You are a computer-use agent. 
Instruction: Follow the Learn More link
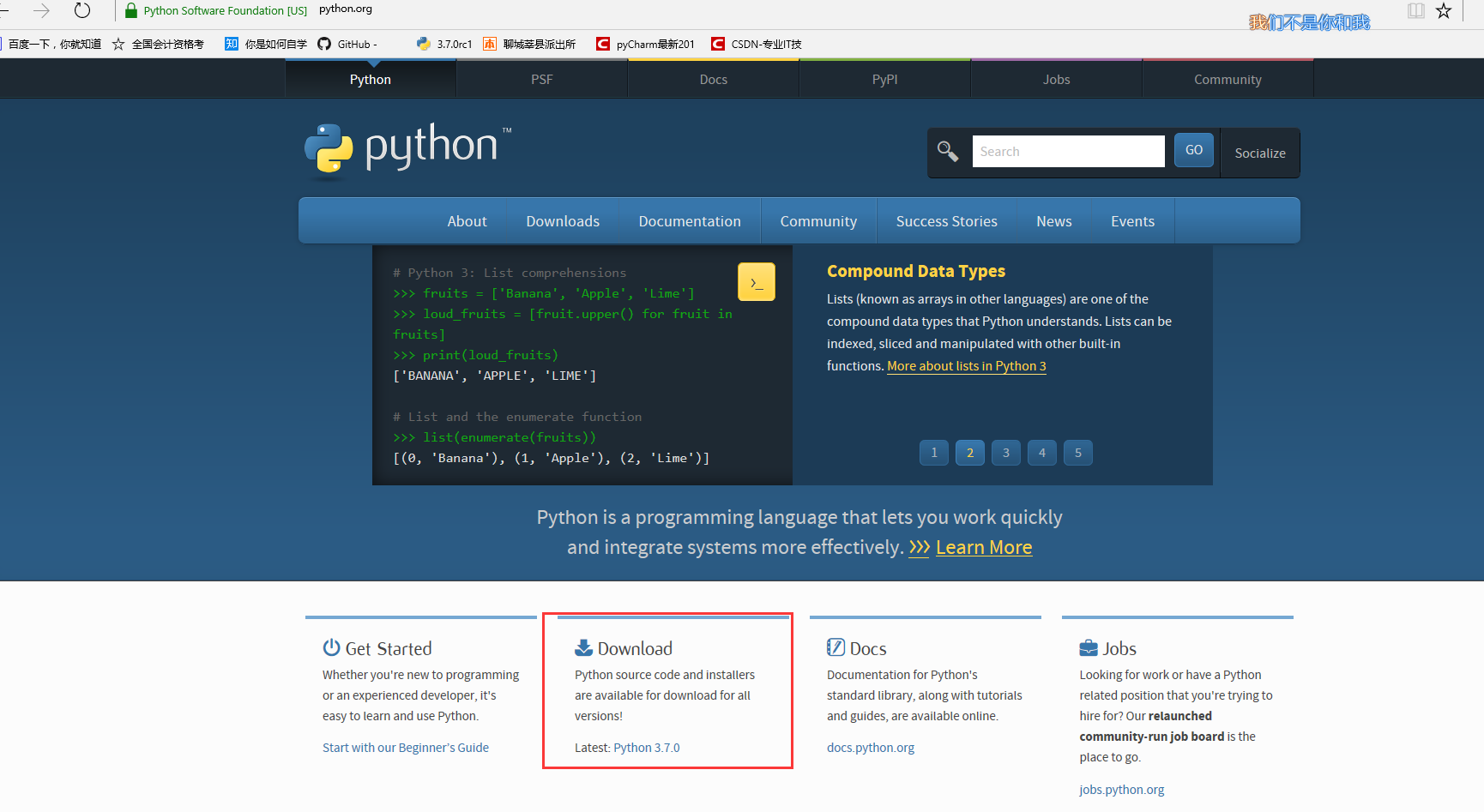click(x=984, y=547)
